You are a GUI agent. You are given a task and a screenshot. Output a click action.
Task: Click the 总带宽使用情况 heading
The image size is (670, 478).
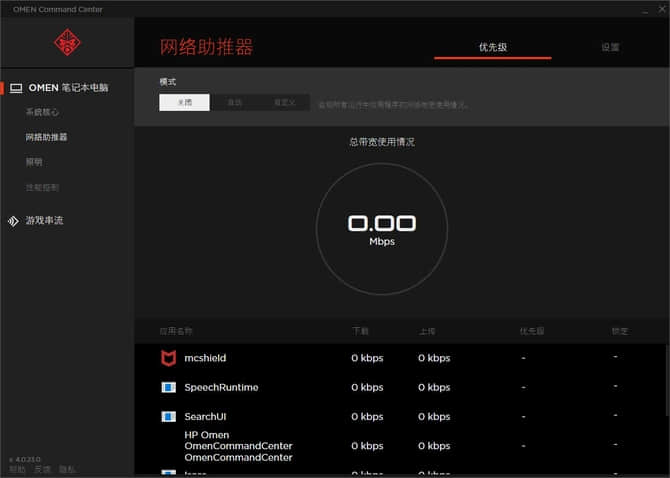(x=382, y=142)
